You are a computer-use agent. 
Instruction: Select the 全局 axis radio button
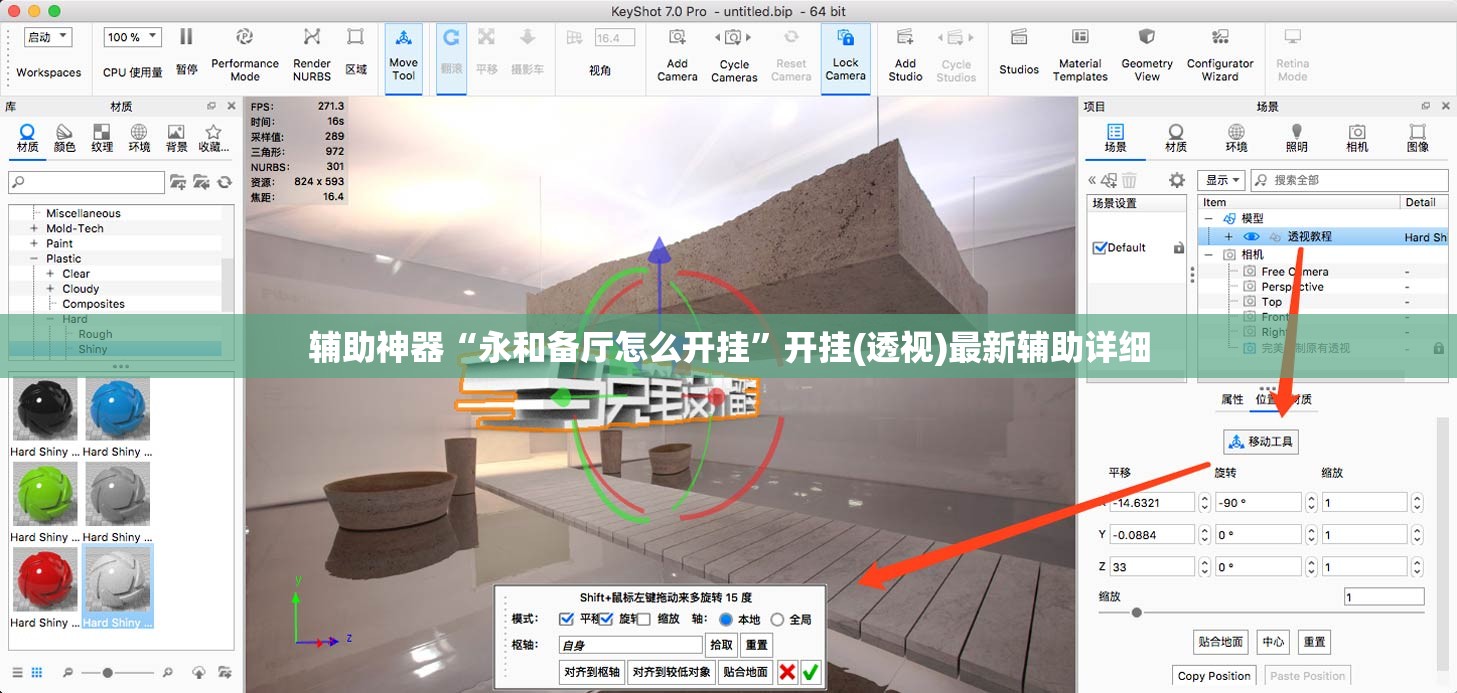pyautogui.click(x=777, y=619)
